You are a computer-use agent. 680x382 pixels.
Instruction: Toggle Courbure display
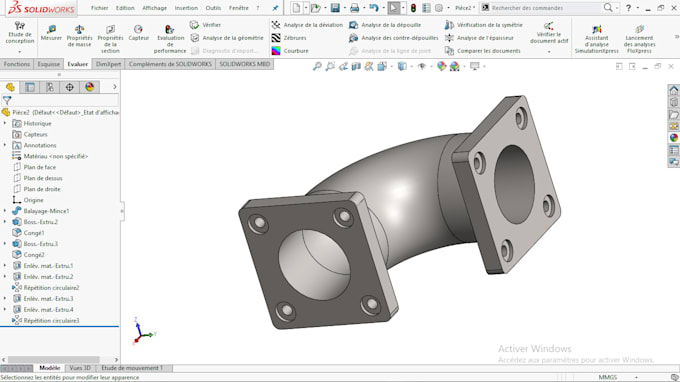coord(290,51)
